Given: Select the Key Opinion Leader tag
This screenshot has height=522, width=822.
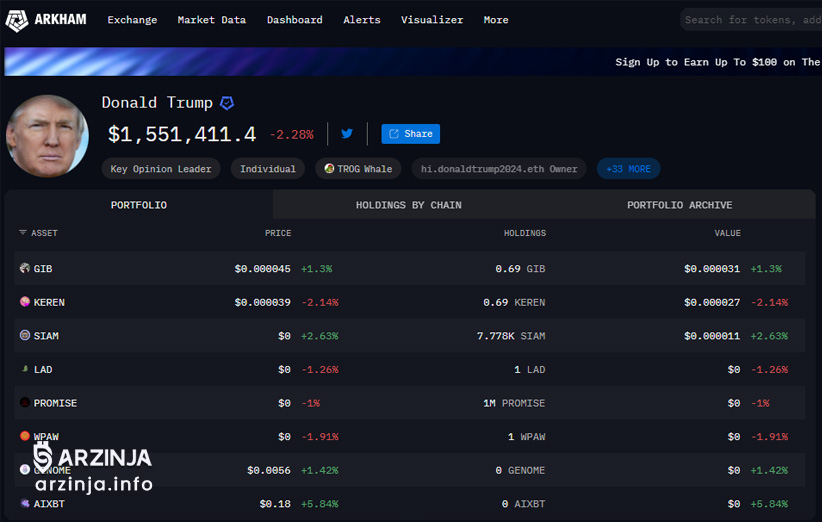Looking at the screenshot, I should tap(161, 169).
